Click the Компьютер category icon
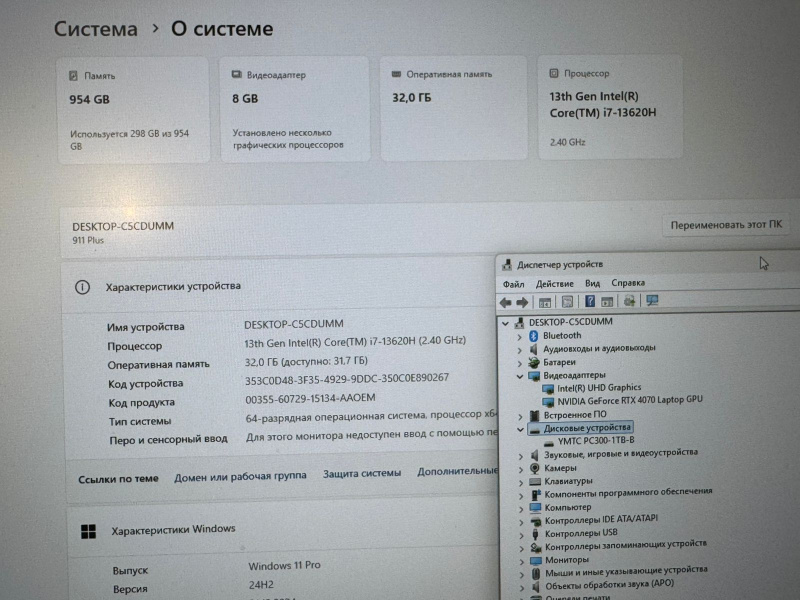 coord(535,508)
